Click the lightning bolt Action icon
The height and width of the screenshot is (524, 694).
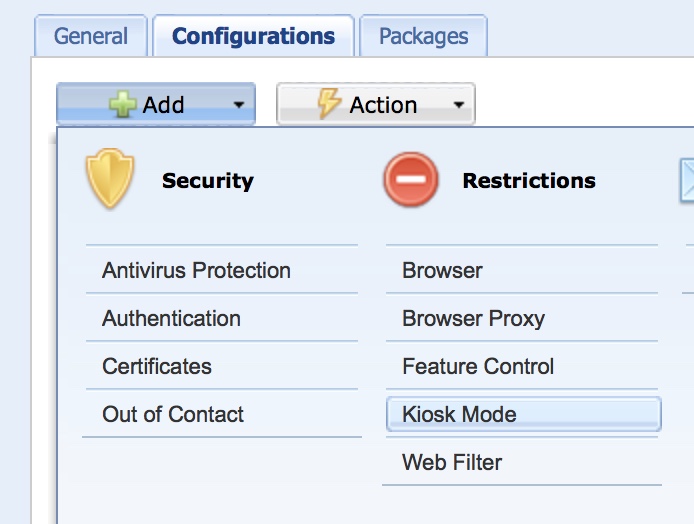tap(330, 105)
